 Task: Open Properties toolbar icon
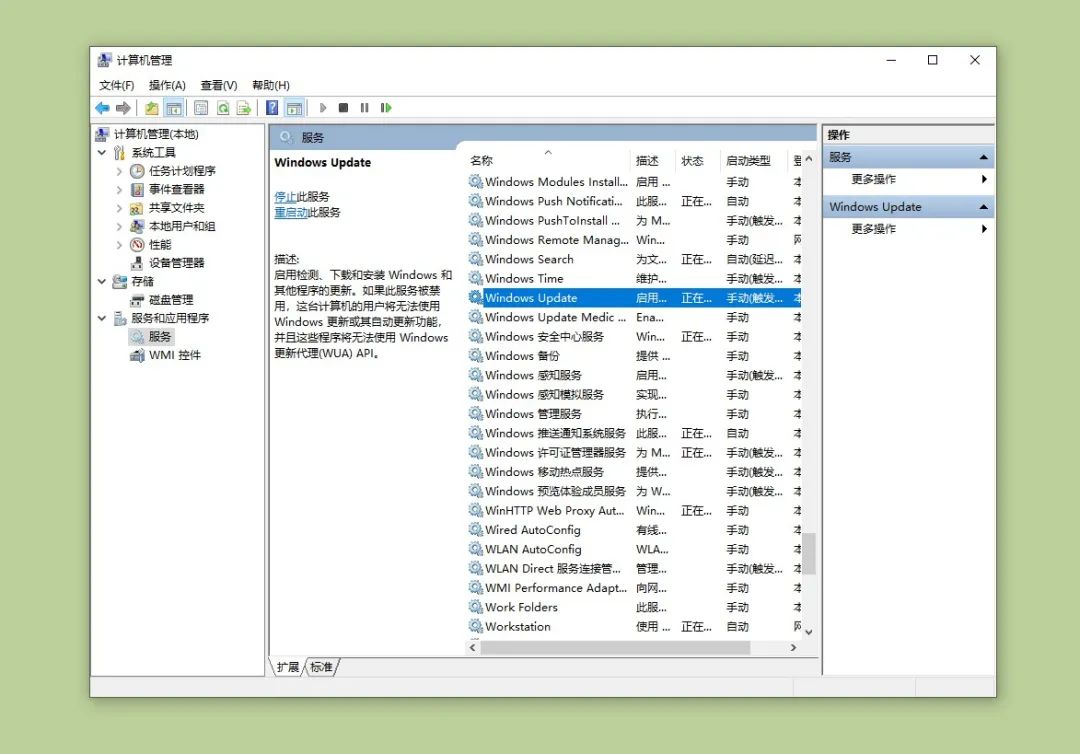point(201,107)
